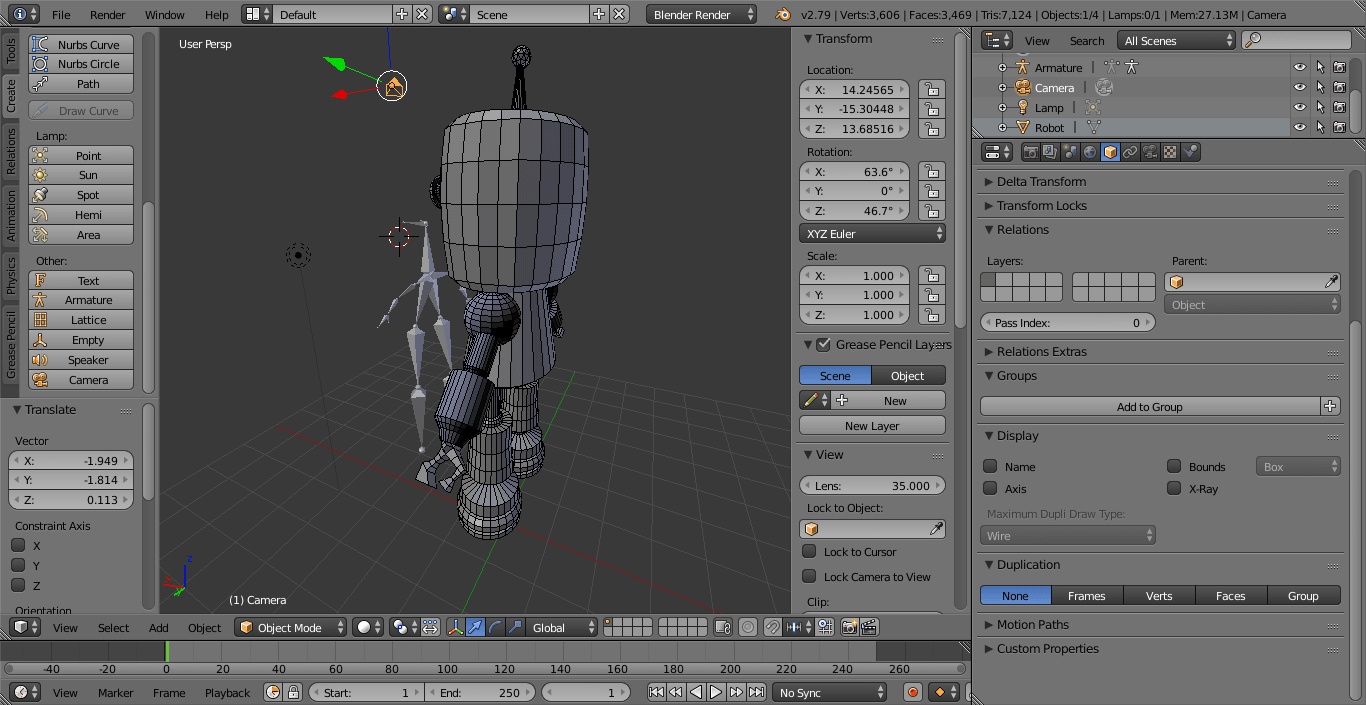Open the Global orientation dropdown

[x=561, y=627]
